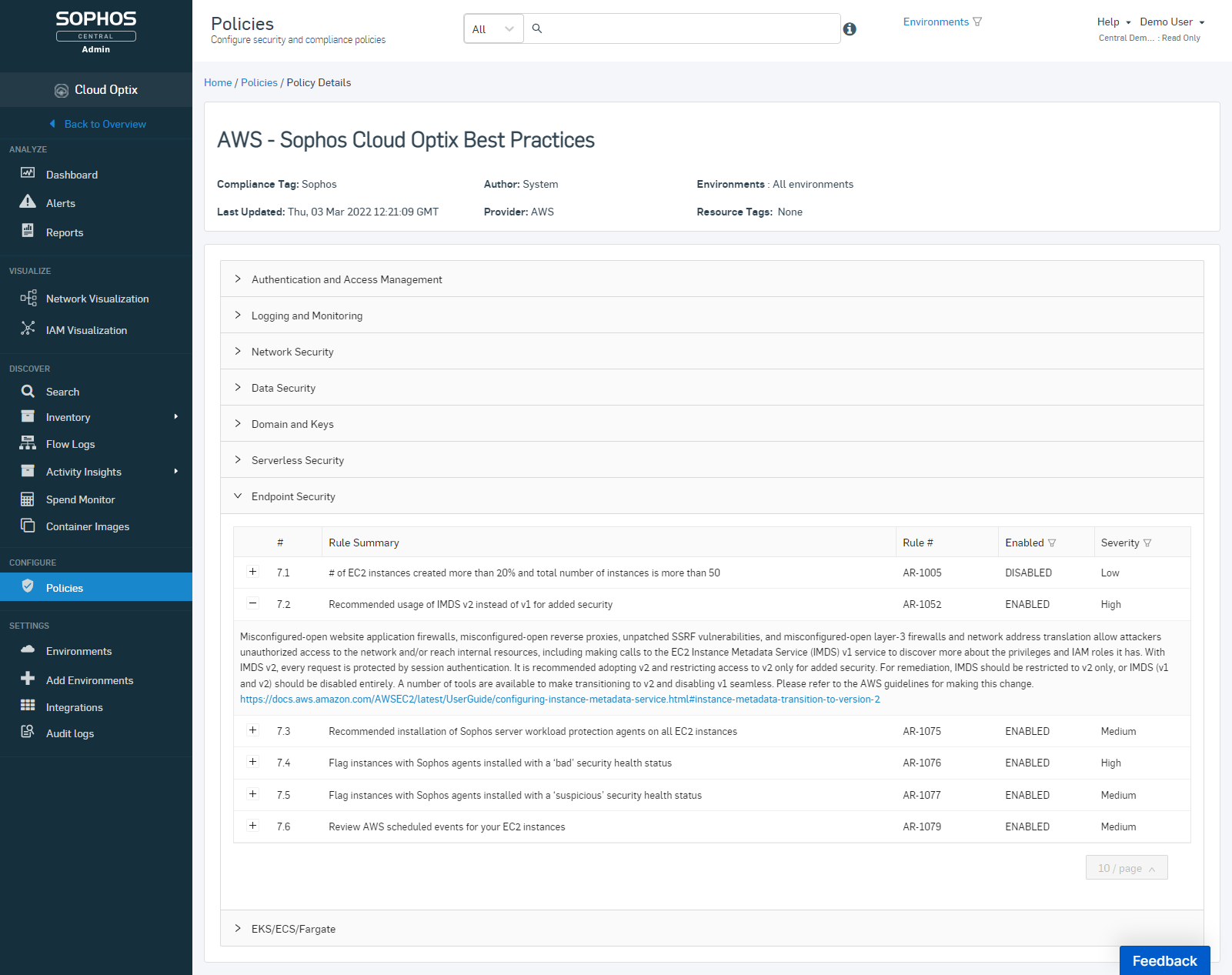Click the Environments cloud icon in Settings
1232x975 pixels.
[x=28, y=649]
